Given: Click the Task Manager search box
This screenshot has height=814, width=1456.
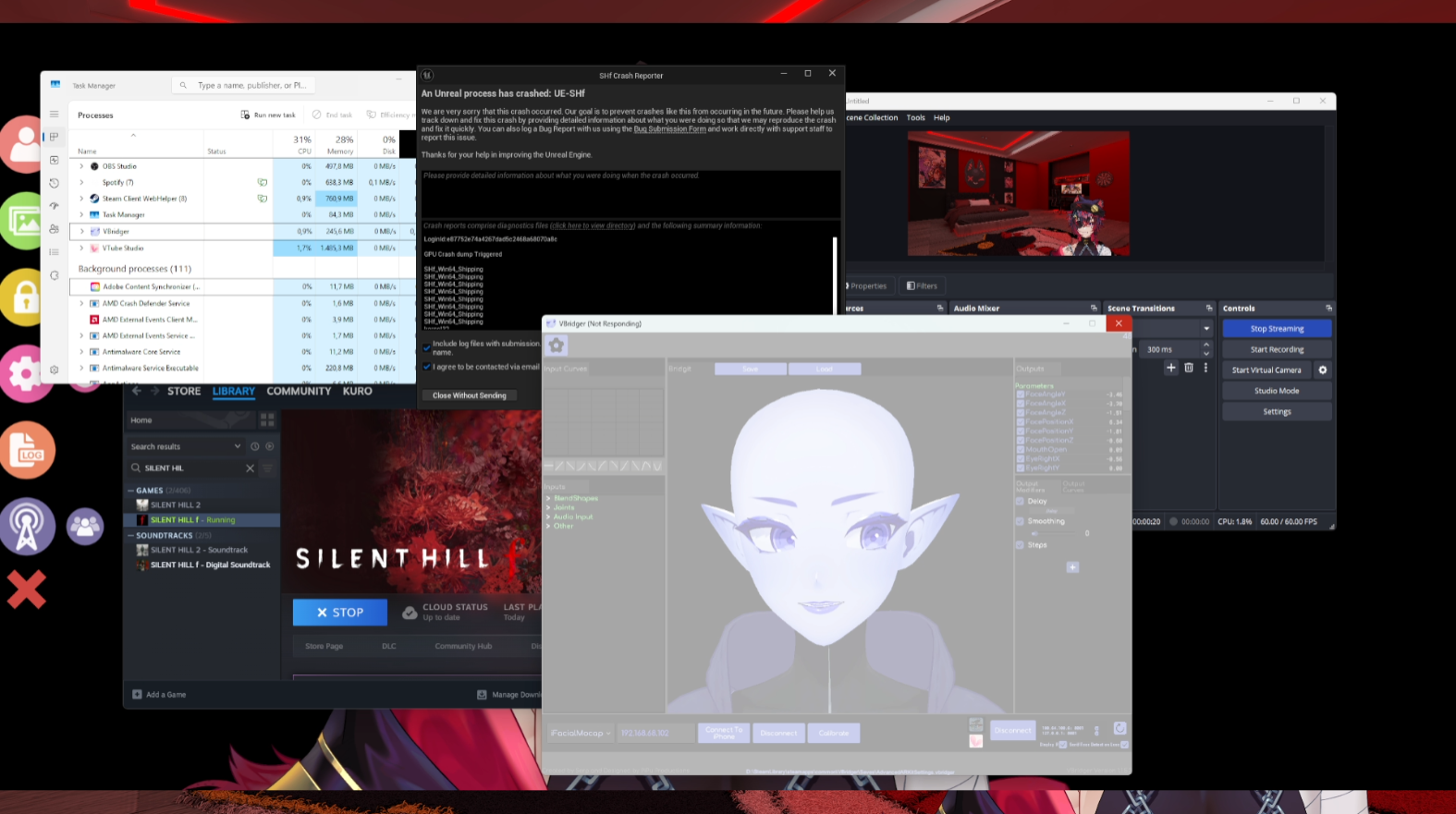Looking at the screenshot, I should tap(244, 85).
